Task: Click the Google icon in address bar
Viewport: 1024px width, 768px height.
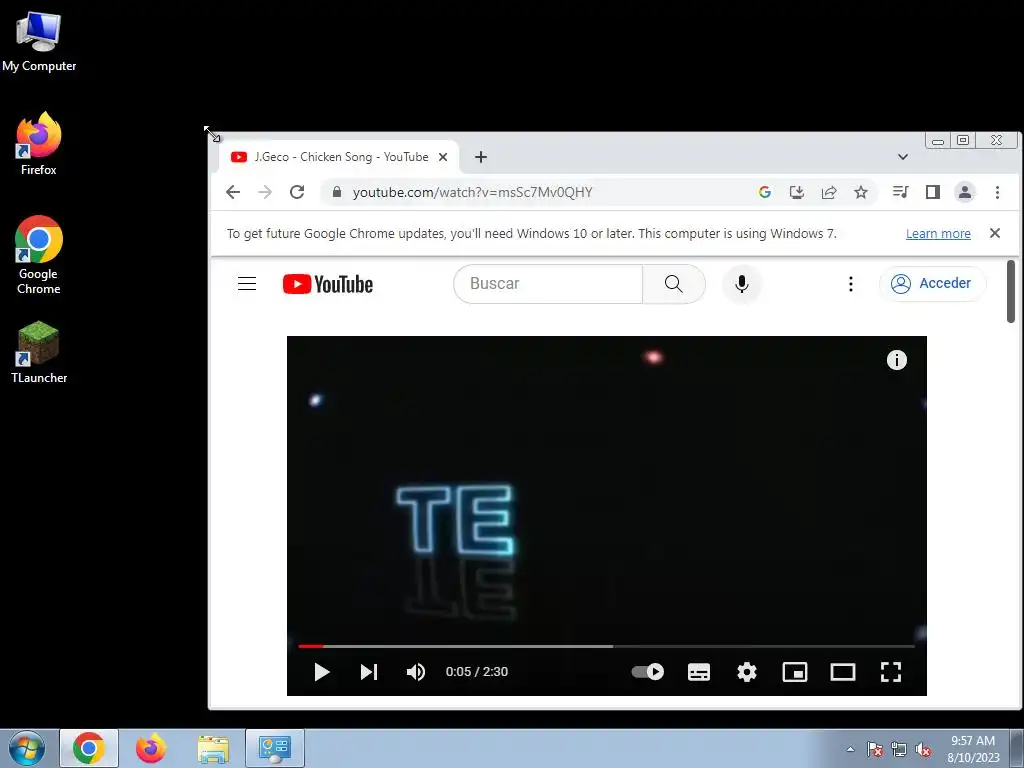Action: 765,192
